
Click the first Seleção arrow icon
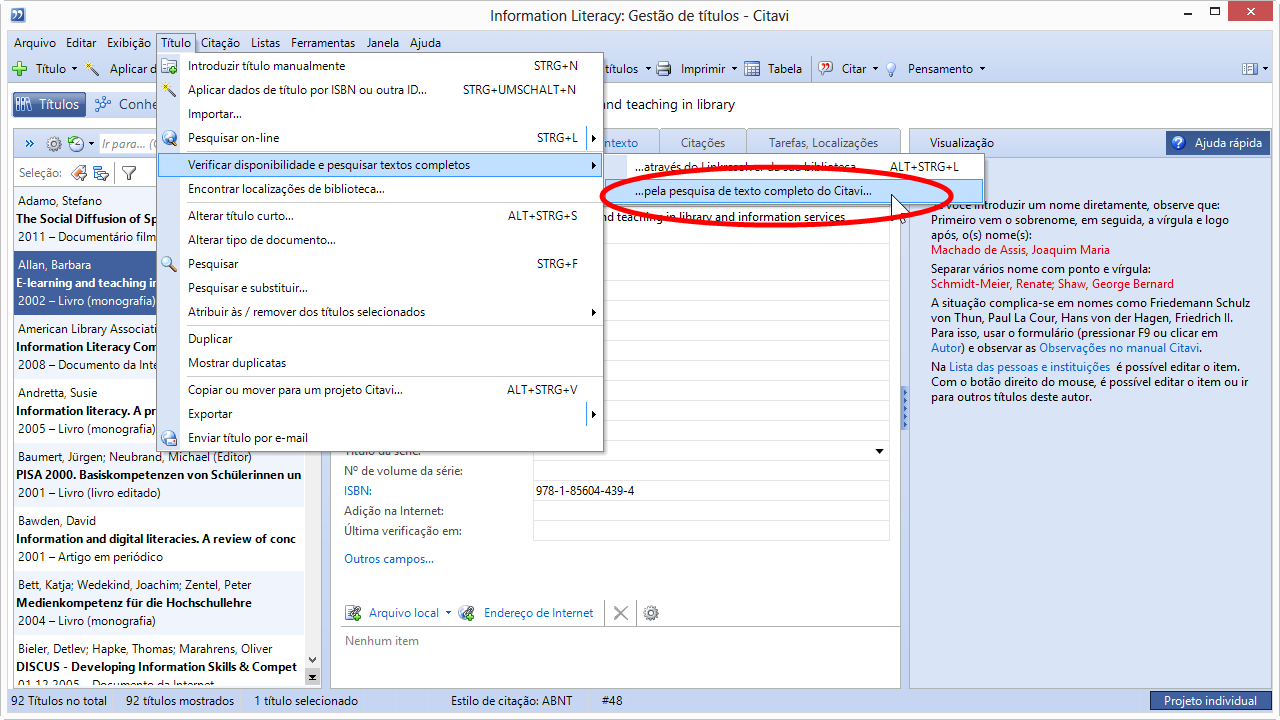click(79, 173)
